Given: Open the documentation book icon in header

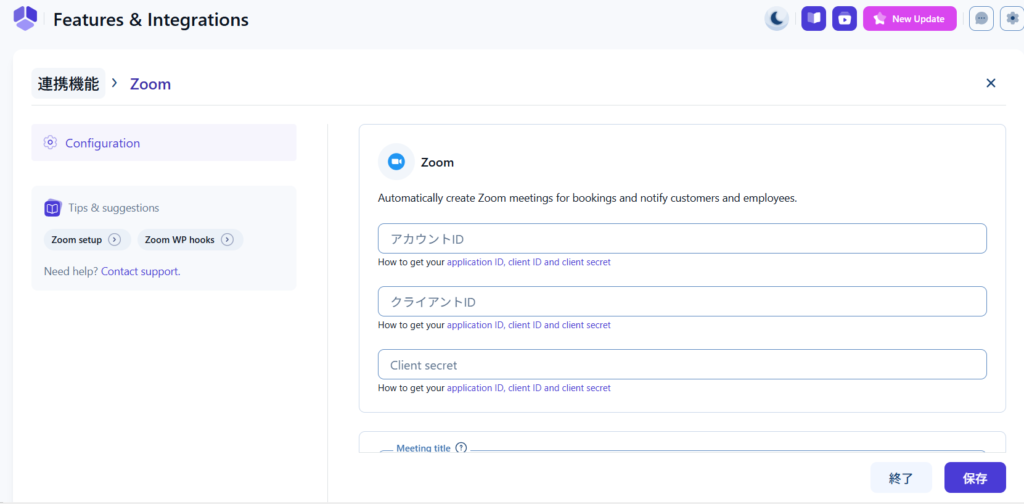Looking at the screenshot, I should 813,19.
